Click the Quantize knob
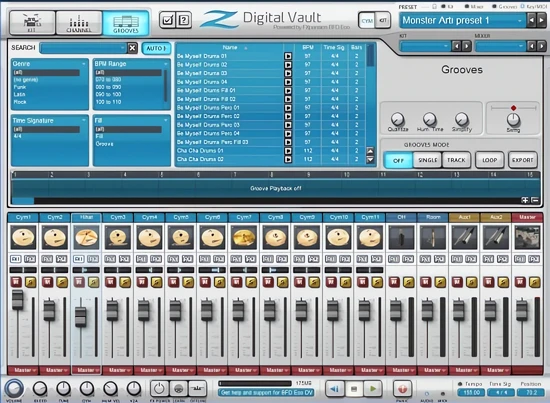Image resolution: width=550 pixels, height=403 pixels. click(x=397, y=119)
